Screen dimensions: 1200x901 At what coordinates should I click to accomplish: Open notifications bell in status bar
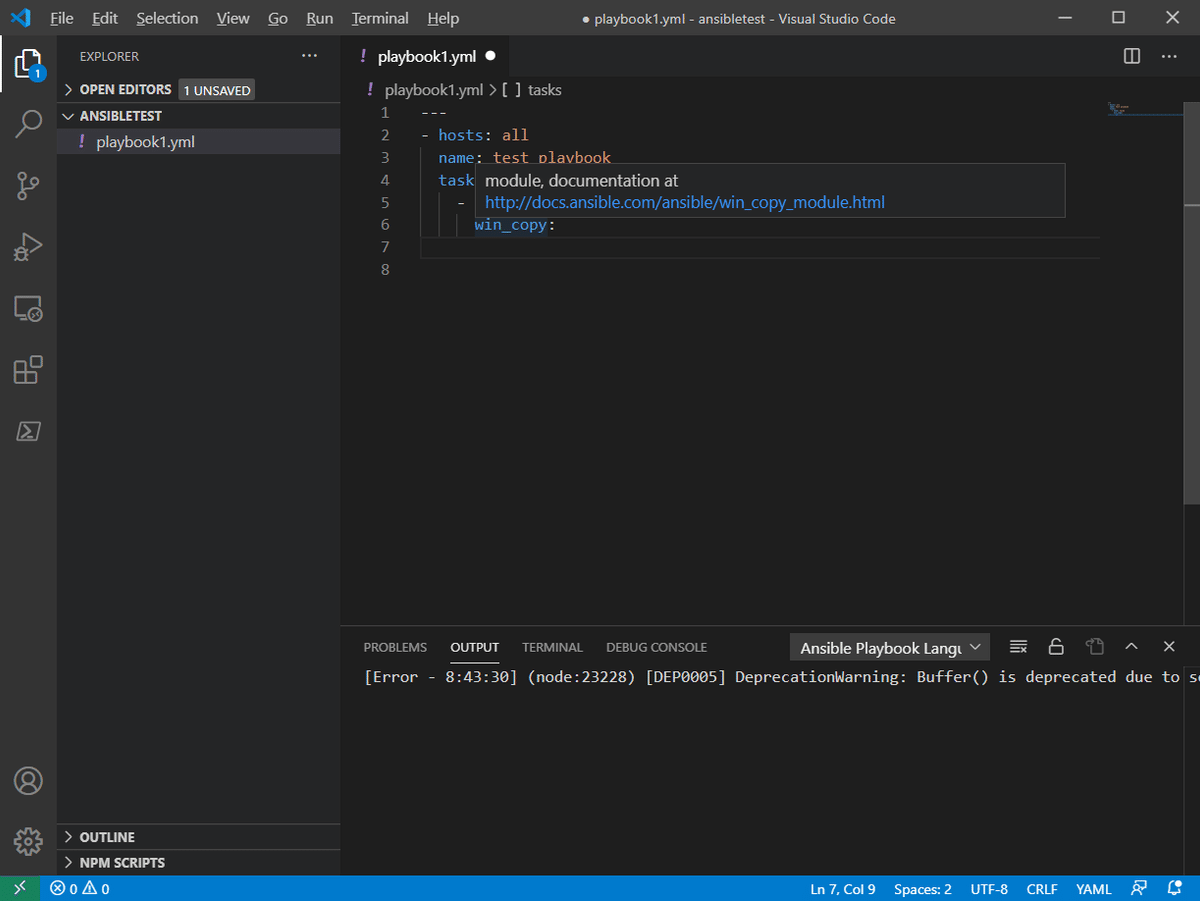(x=1174, y=888)
